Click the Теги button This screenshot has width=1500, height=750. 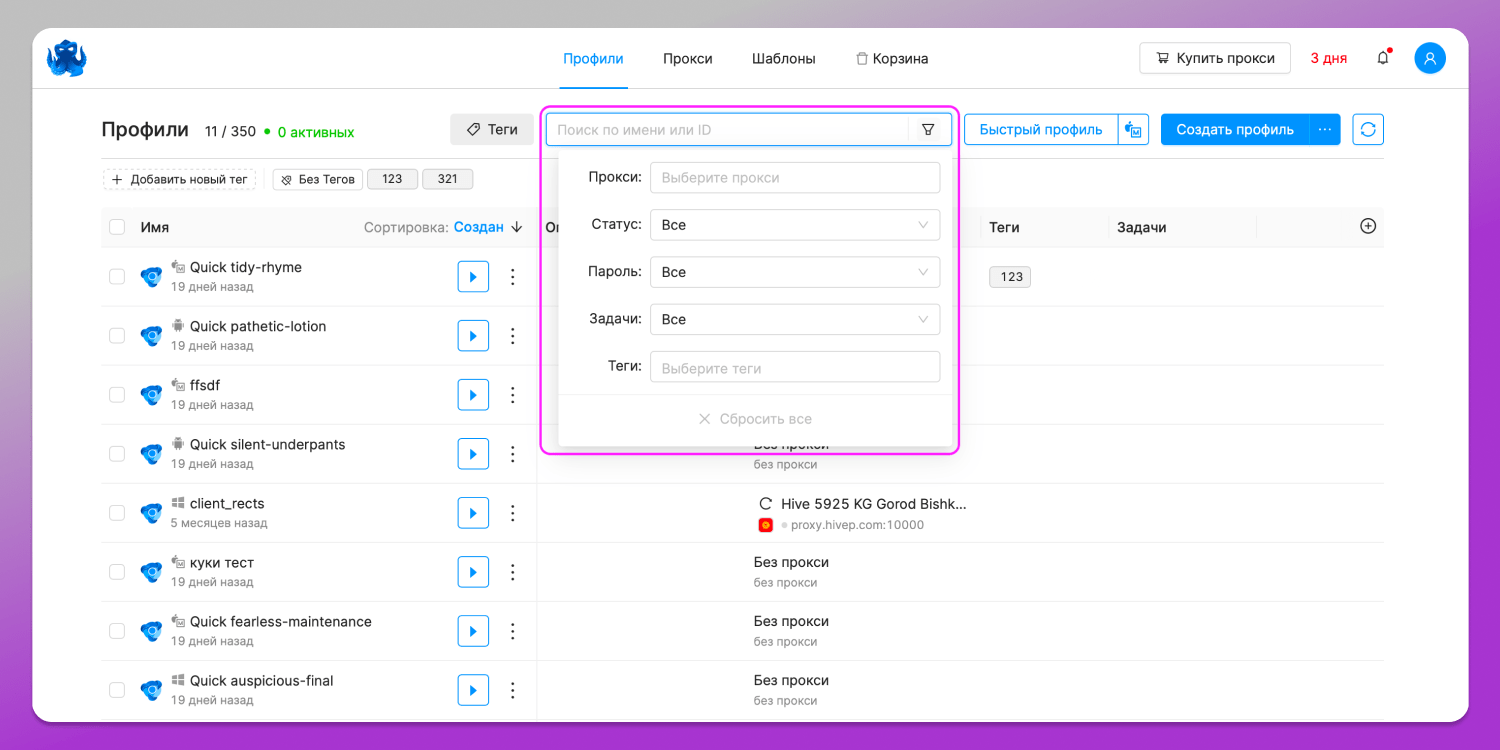[492, 129]
